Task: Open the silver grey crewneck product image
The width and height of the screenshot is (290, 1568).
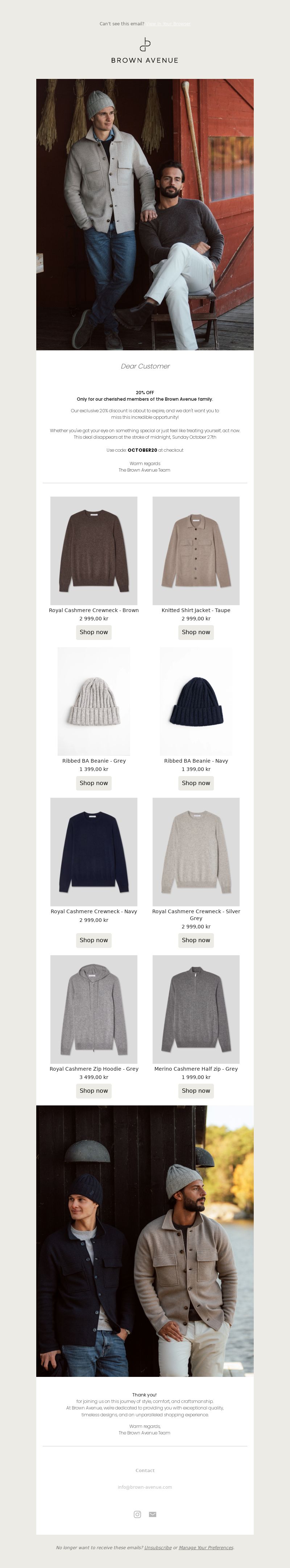Action: pos(195,852)
